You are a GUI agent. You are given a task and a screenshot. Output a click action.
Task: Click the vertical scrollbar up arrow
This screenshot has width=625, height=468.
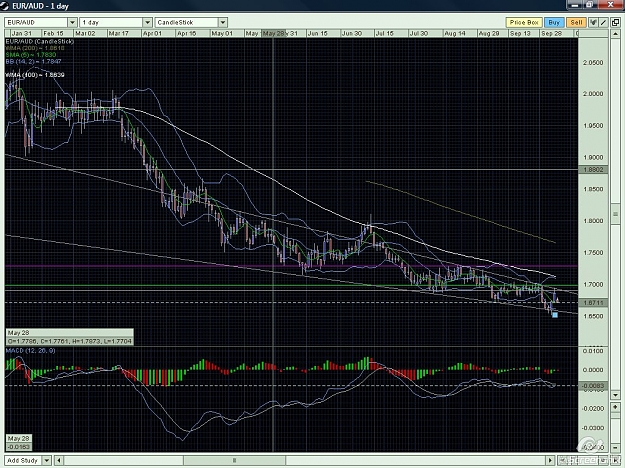615,33
